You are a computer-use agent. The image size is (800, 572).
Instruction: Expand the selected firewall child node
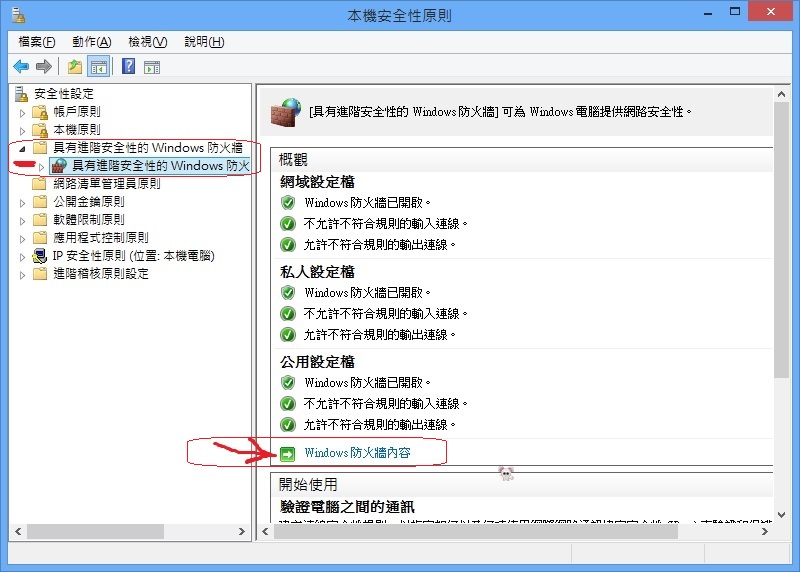point(41,167)
